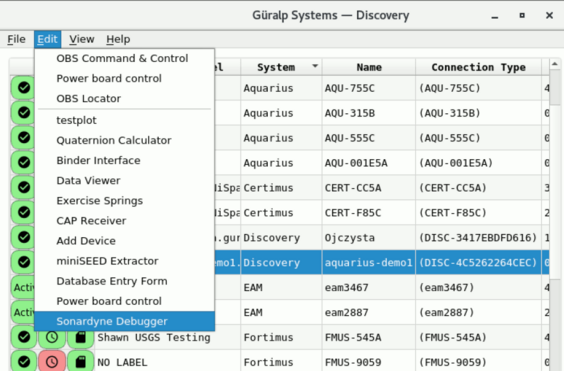Screen dimensions: 564x371
Task: Click status checkmark icon for aquarius-demo1 row
Action: (24, 262)
